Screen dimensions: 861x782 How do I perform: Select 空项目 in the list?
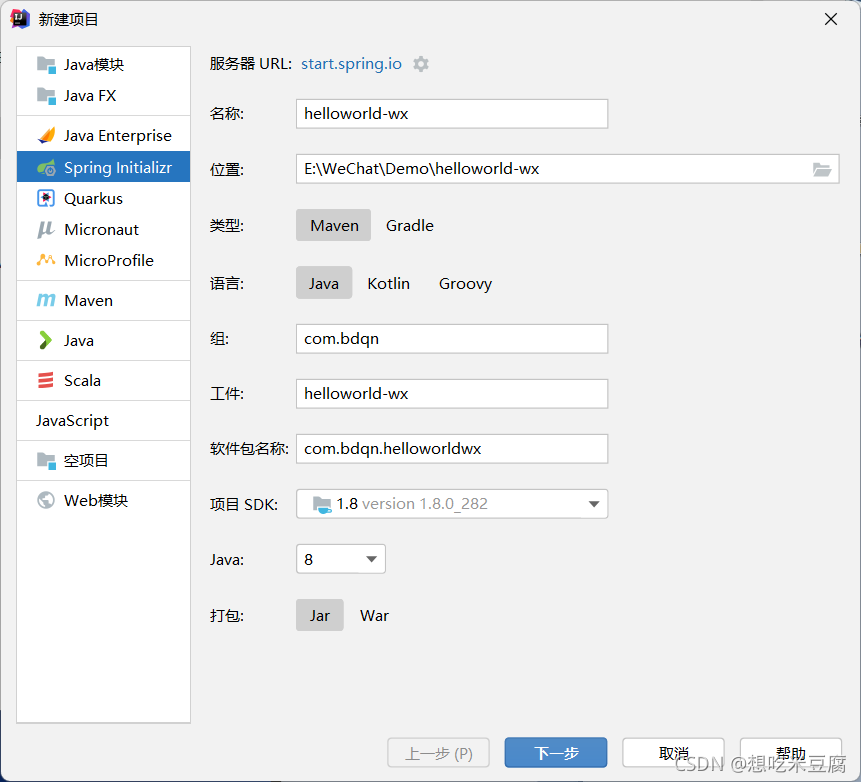point(104,461)
